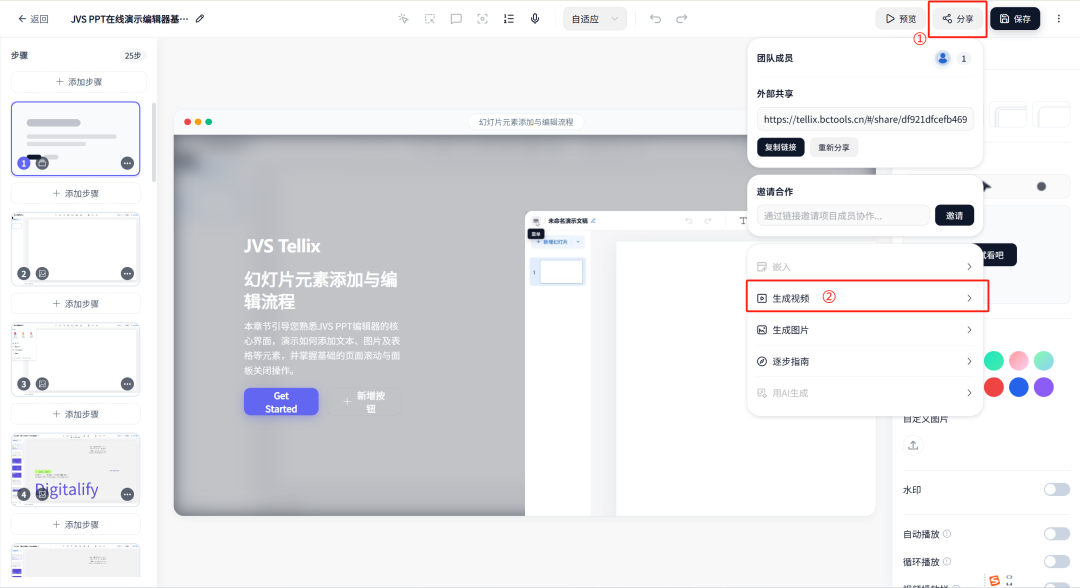Redo the action in the top toolbar
1080x588 pixels.
[681, 19]
